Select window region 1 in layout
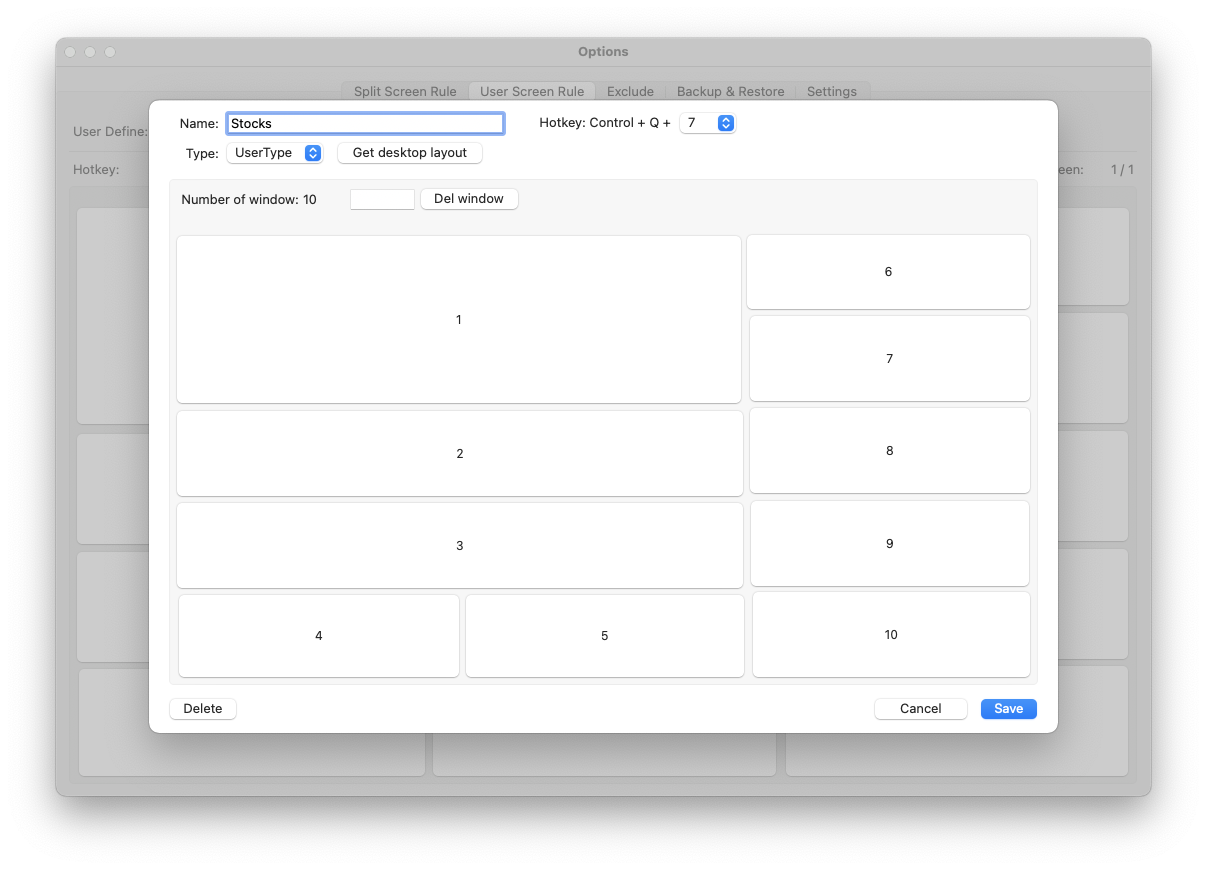Viewport: 1207px width, 870px height. pyautogui.click(x=459, y=319)
